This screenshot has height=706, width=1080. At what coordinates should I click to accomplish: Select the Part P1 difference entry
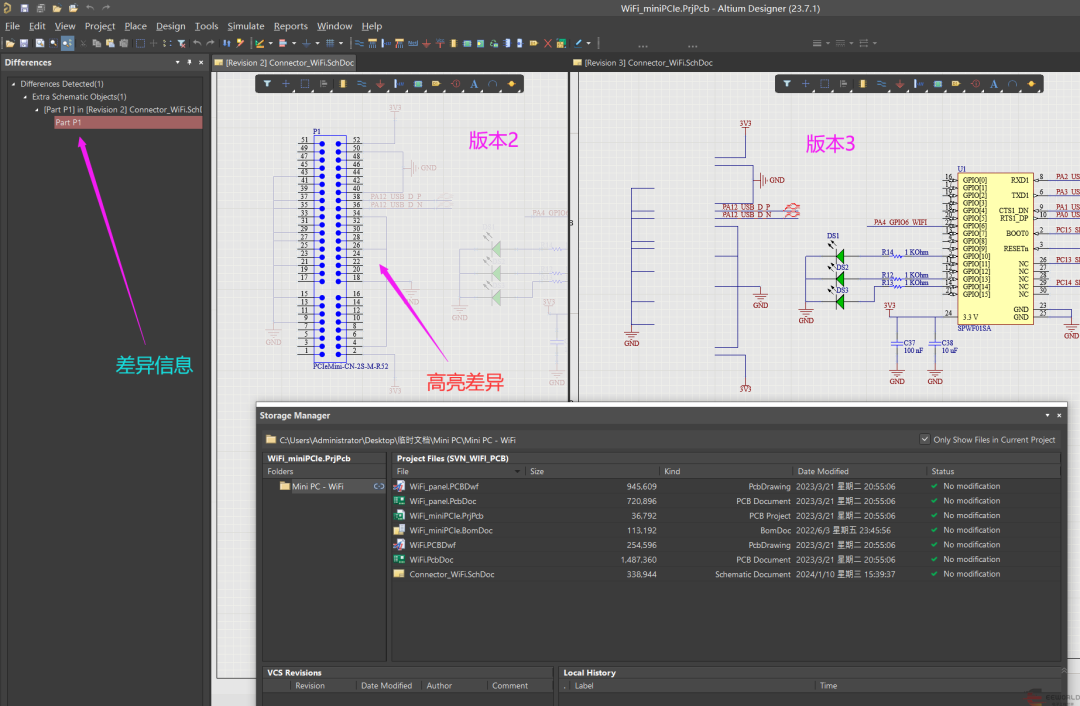(69, 123)
